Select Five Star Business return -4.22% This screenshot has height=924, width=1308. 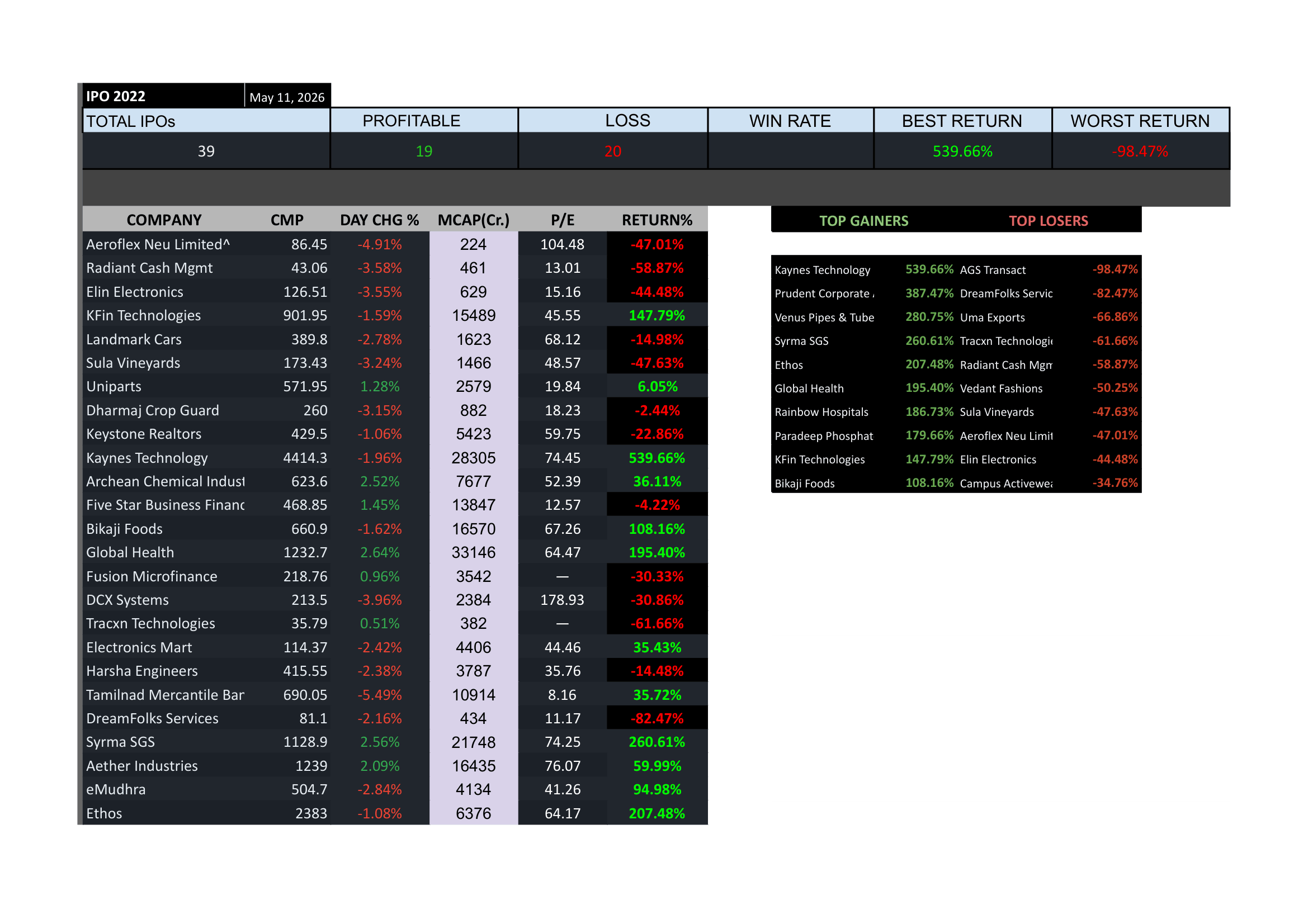657,505
